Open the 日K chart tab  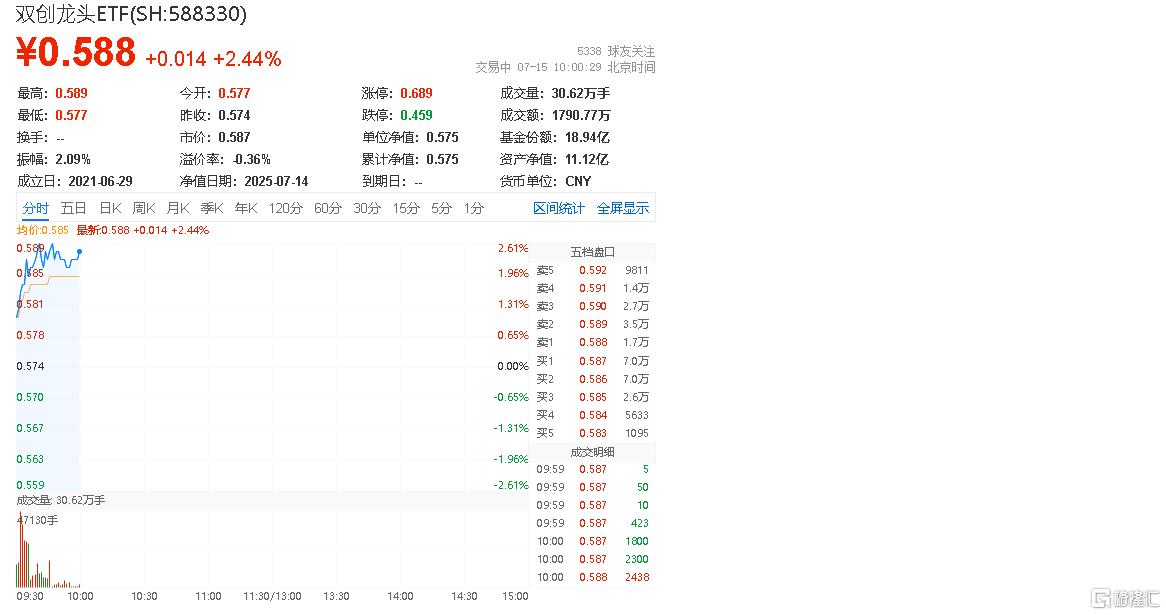tap(110, 208)
